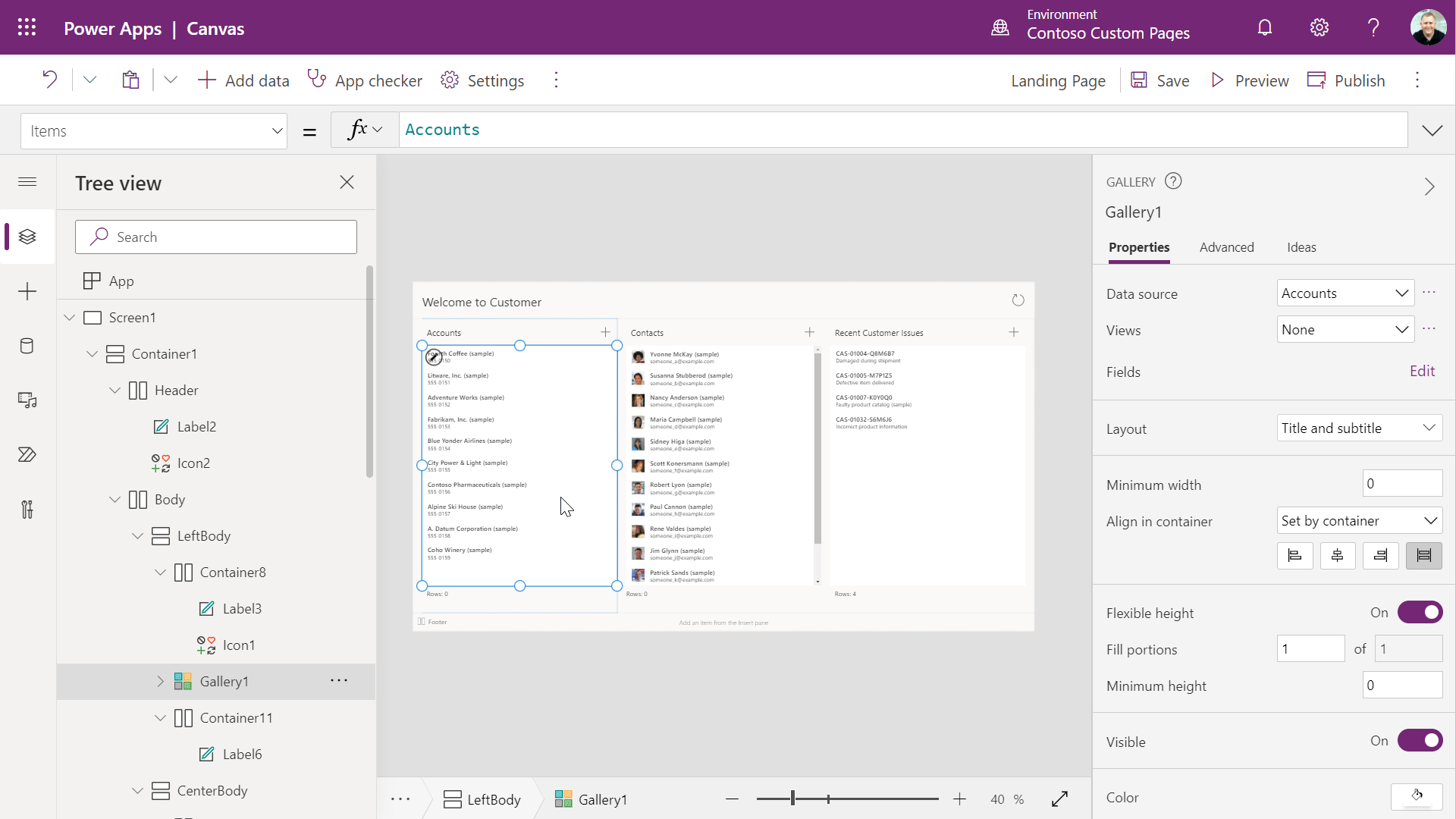The image size is (1456, 819).
Task: Switch to the Advanced properties tab
Action: 1226,247
